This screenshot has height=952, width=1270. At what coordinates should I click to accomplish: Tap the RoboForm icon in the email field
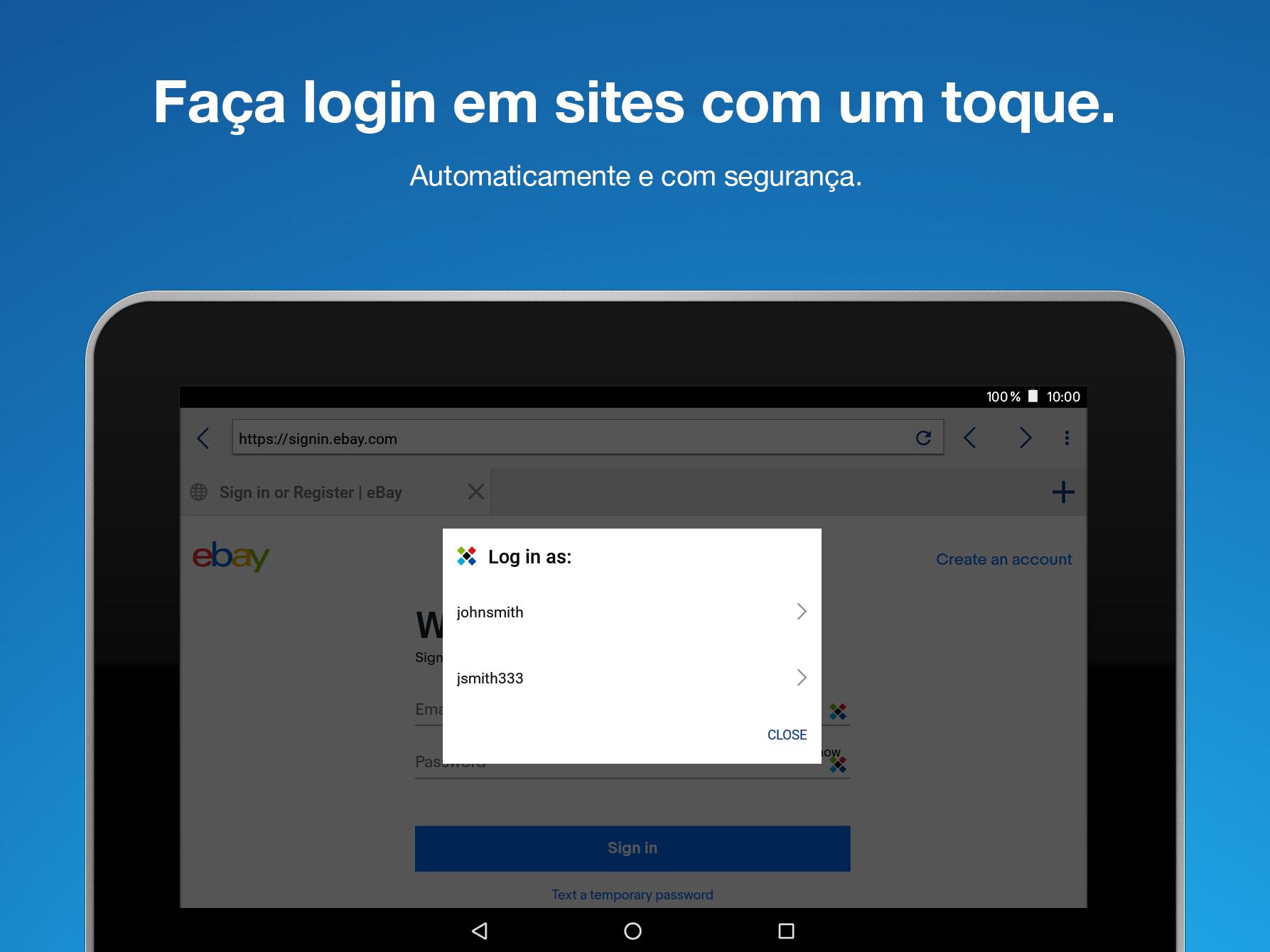838,711
